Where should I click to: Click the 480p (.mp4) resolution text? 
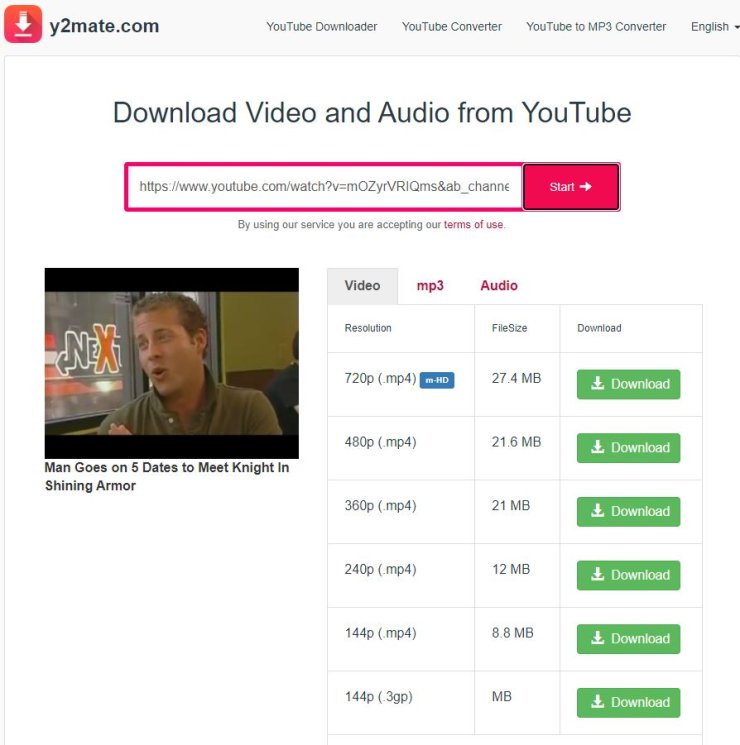pos(380,442)
